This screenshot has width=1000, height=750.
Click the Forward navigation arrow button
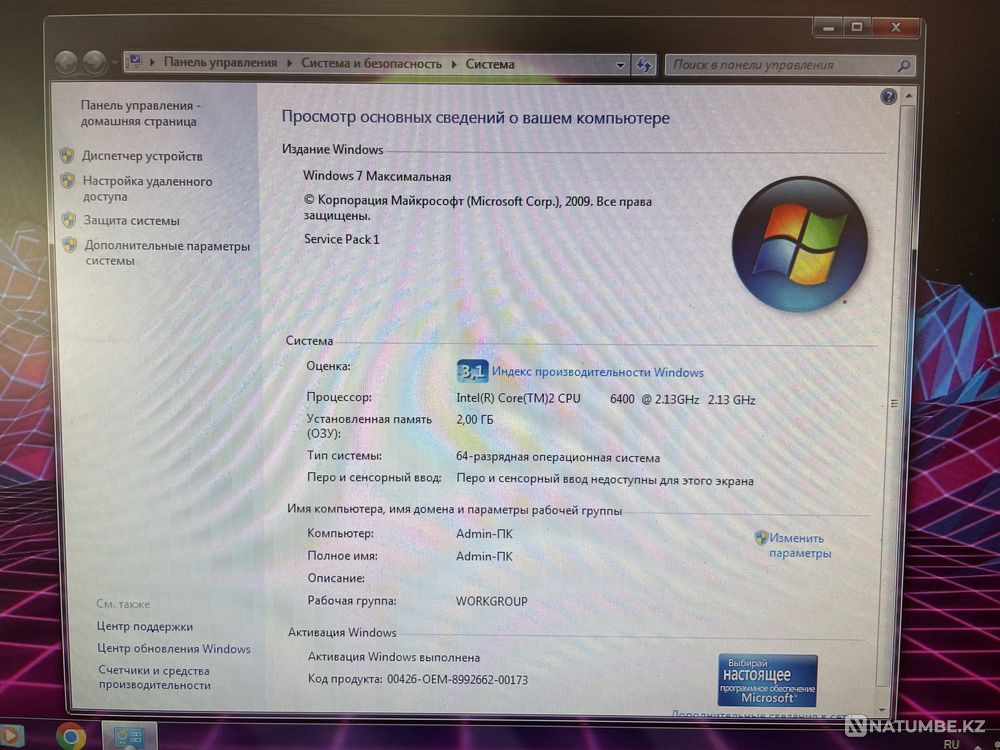tap(95, 62)
